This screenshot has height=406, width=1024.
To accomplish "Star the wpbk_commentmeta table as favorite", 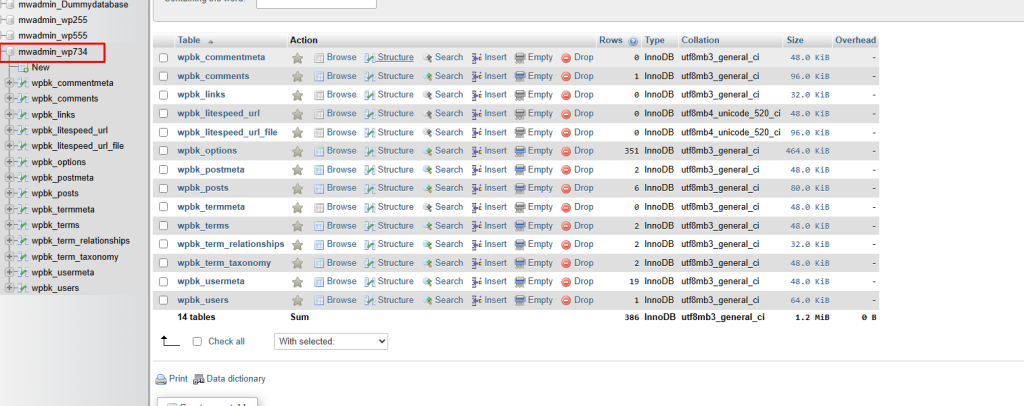I will [x=297, y=58].
